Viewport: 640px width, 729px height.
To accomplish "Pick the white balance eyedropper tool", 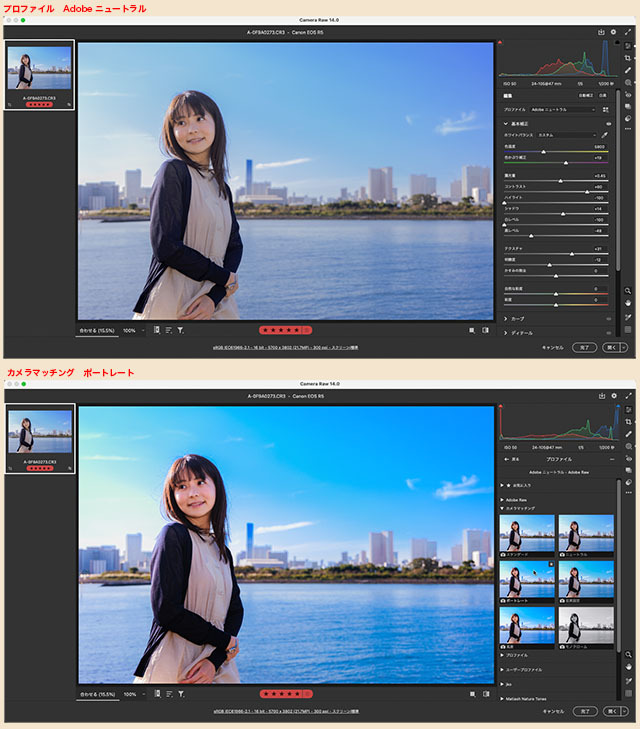I will [605, 134].
